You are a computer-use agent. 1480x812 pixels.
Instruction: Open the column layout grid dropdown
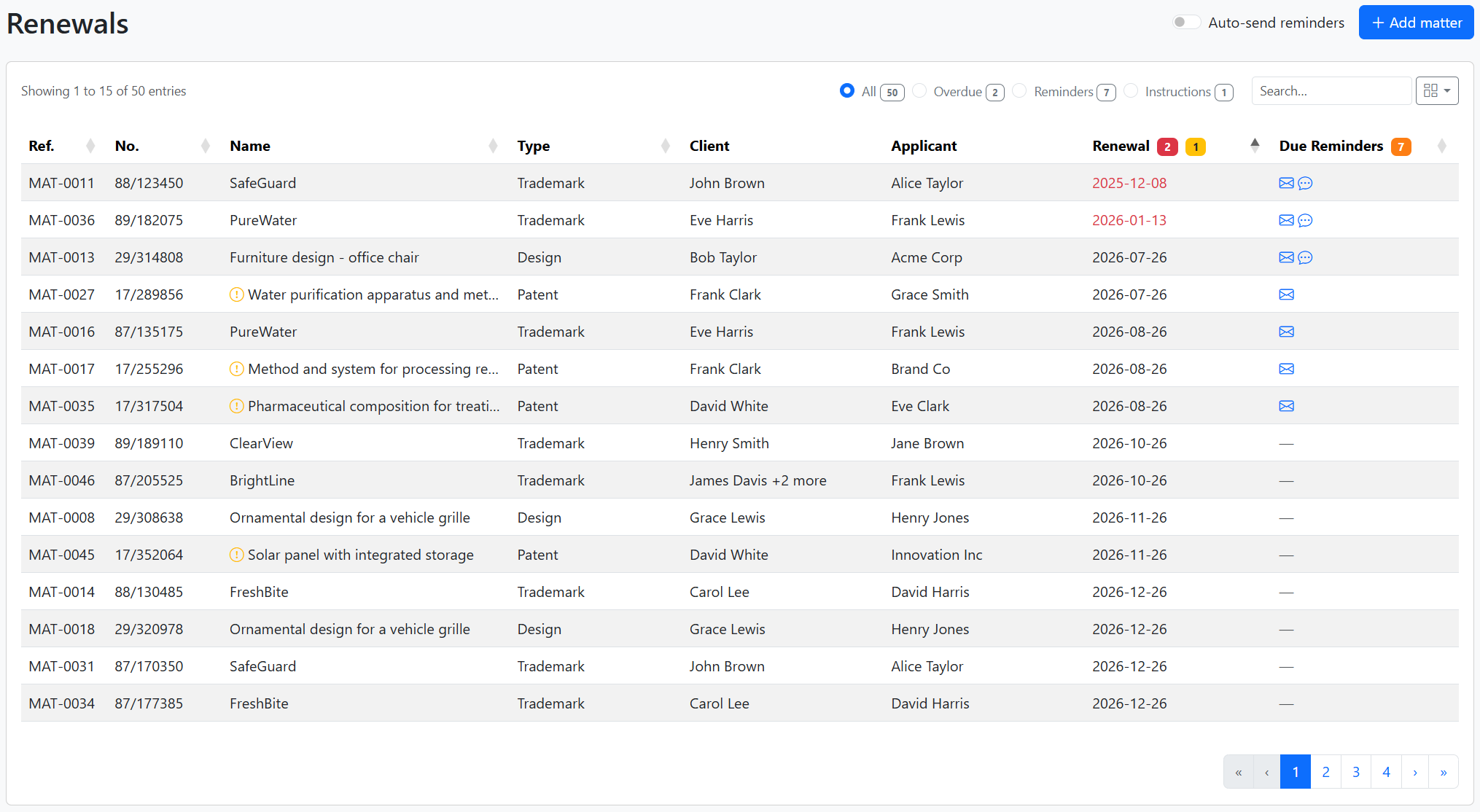coord(1436,90)
